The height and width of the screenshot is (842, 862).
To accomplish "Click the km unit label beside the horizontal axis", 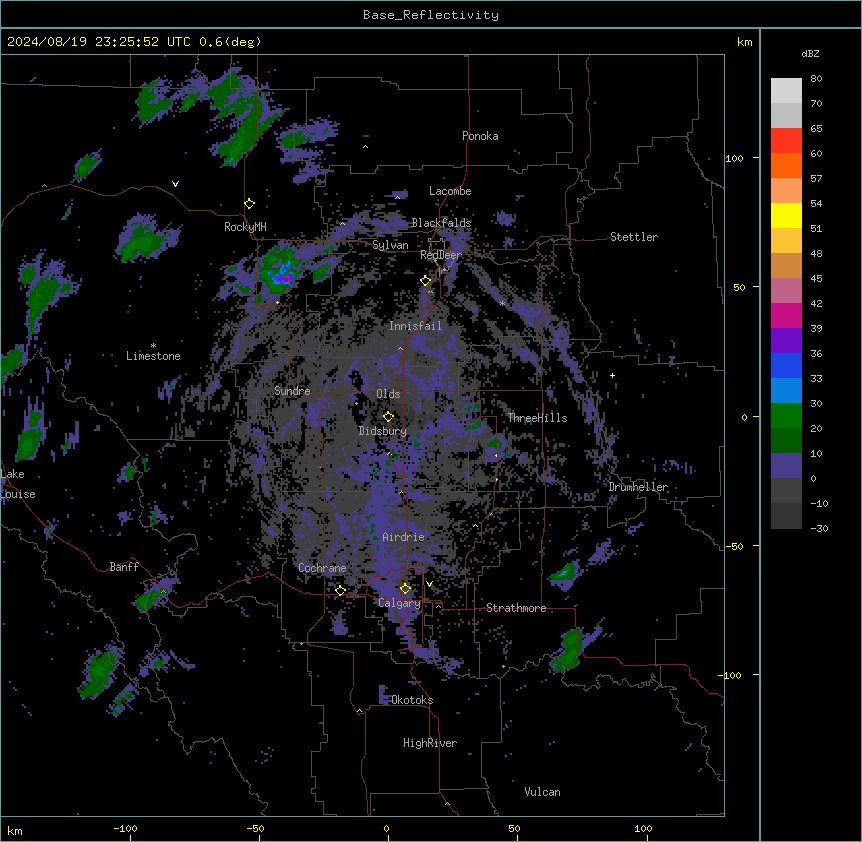I will pos(15,830).
